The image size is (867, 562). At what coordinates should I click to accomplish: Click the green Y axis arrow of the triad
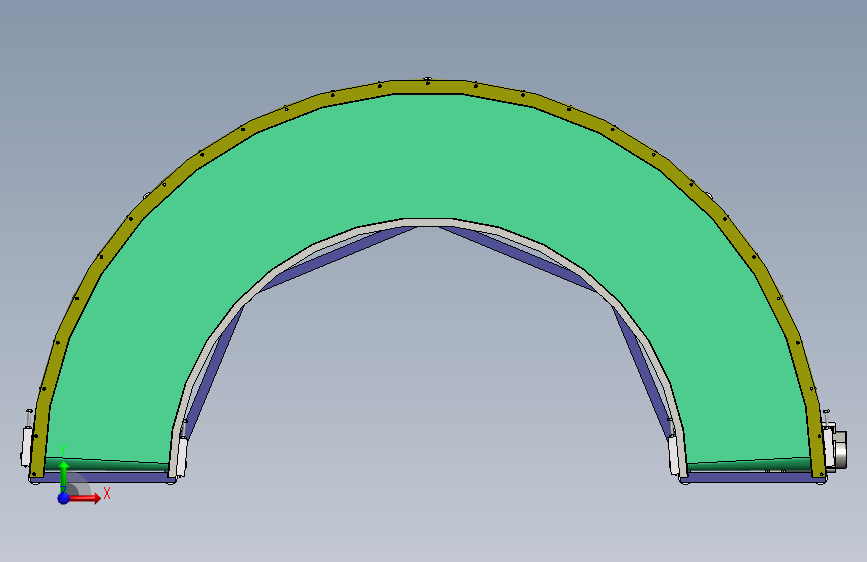[x=64, y=476]
